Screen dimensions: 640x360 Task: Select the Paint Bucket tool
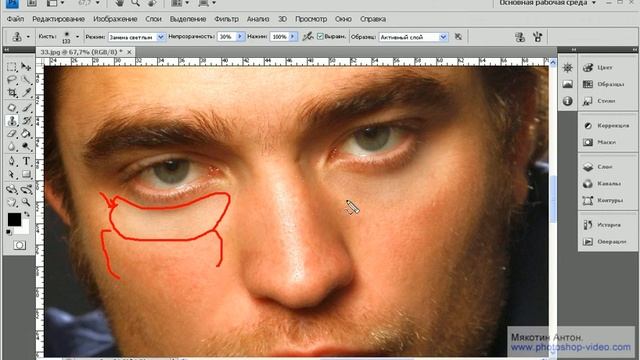[27, 134]
